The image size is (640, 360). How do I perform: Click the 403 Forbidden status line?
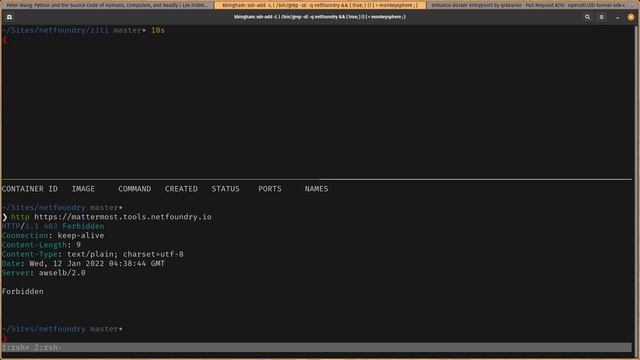point(53,226)
